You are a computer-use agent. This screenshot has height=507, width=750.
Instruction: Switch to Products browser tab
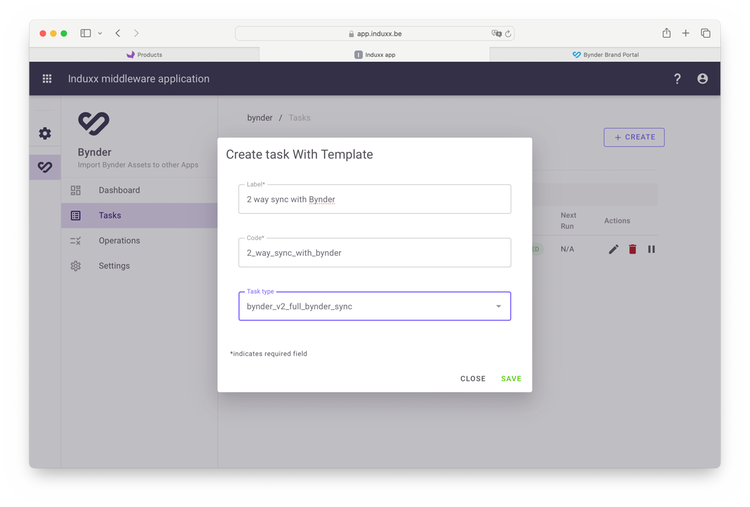pyautogui.click(x=144, y=55)
